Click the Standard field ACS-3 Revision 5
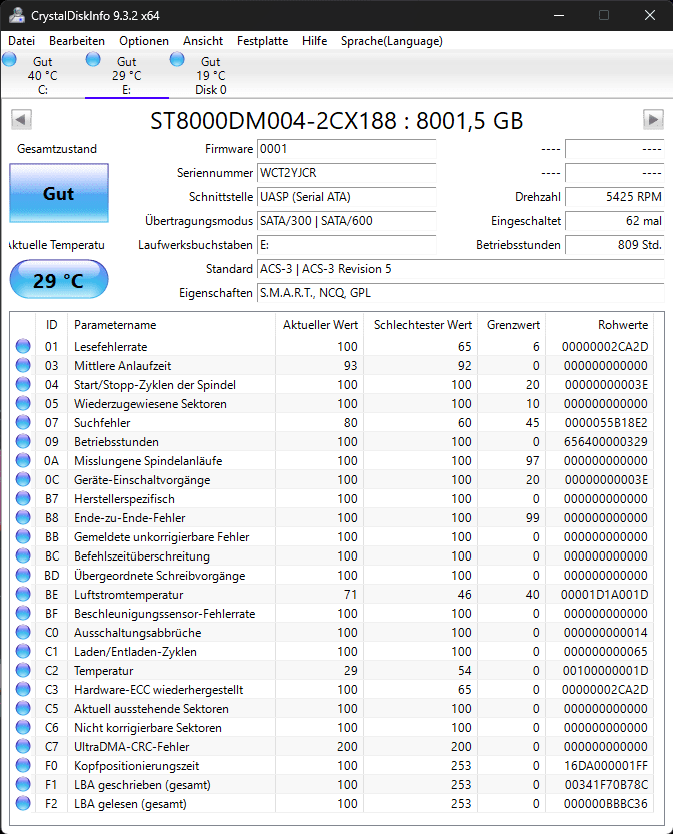This screenshot has width=673, height=834. pyautogui.click(x=461, y=269)
